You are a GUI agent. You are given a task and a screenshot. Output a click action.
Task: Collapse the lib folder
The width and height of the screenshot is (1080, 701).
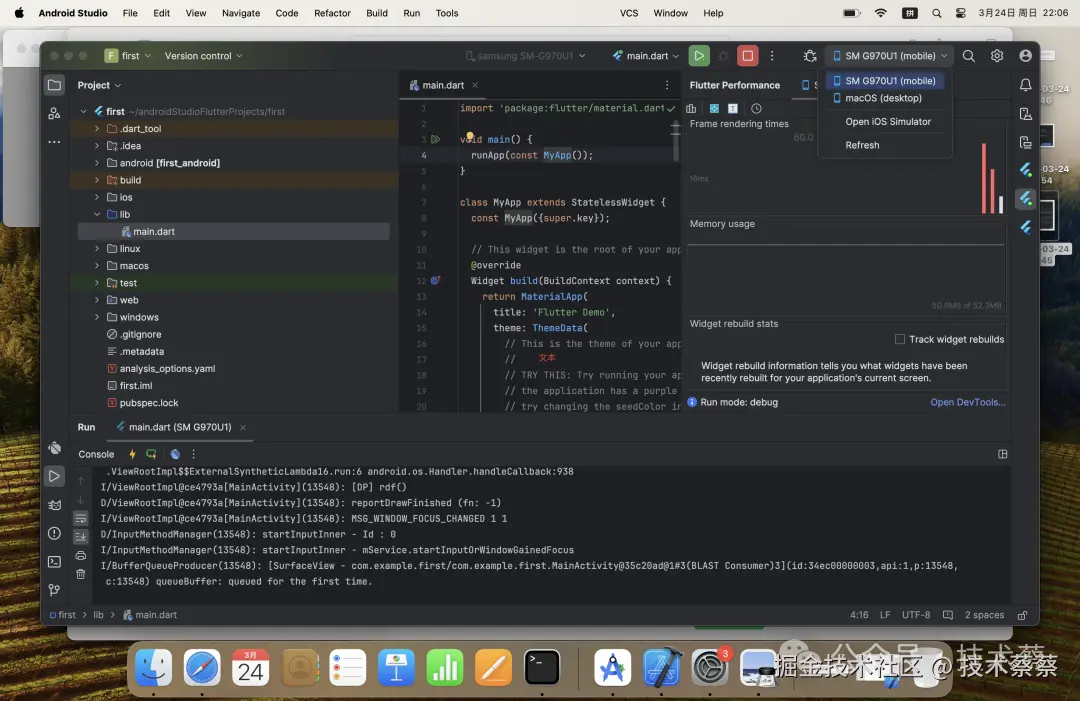click(96, 214)
